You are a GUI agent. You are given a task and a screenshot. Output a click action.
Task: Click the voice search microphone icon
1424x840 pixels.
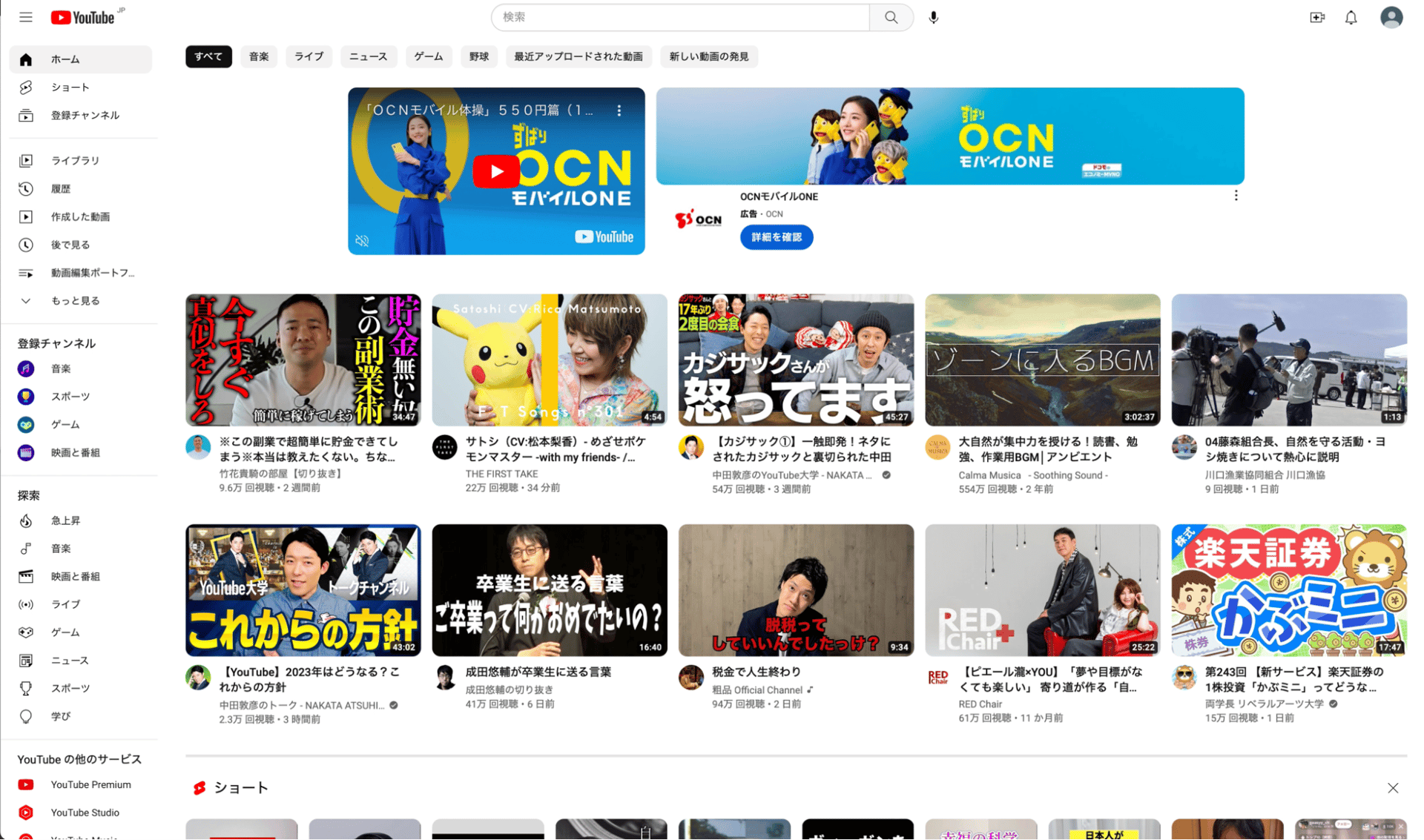click(x=933, y=17)
